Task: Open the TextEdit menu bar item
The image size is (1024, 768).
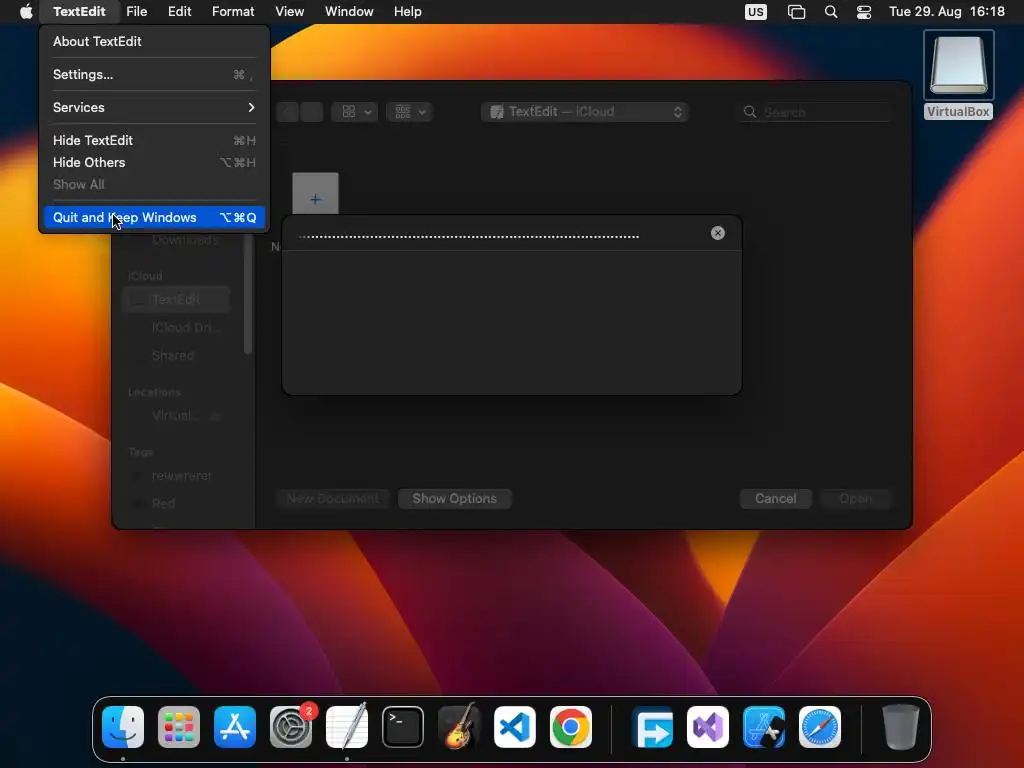Action: (x=79, y=12)
